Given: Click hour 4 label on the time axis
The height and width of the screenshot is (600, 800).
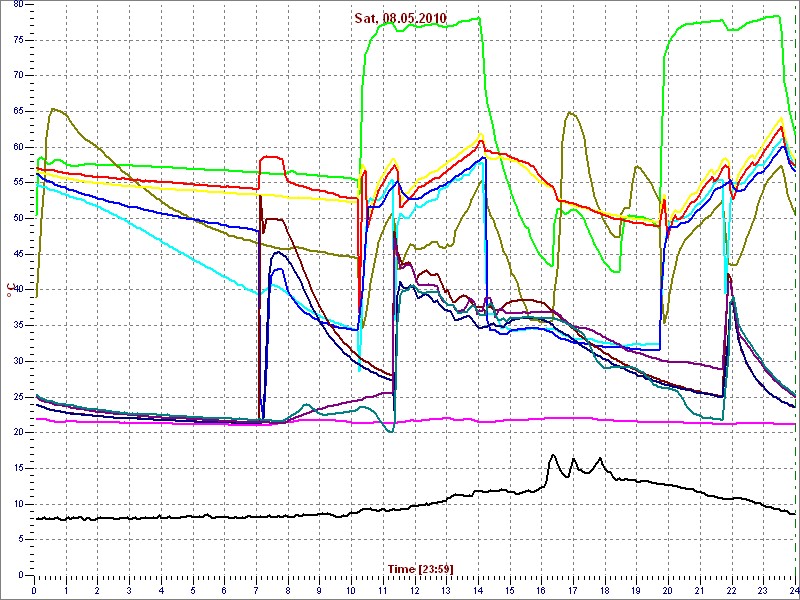Looking at the screenshot, I should (x=161, y=591).
